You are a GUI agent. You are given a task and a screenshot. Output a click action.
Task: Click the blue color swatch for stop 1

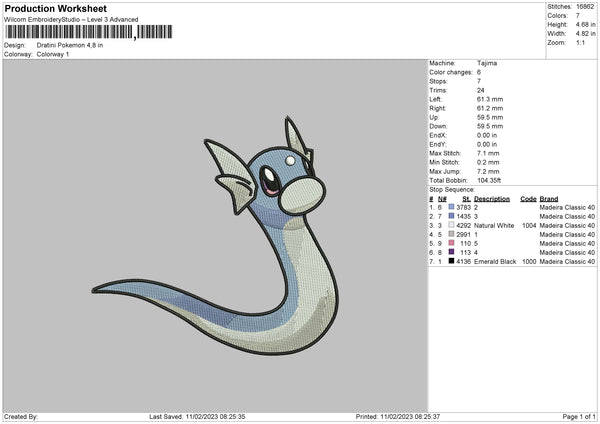451,207
